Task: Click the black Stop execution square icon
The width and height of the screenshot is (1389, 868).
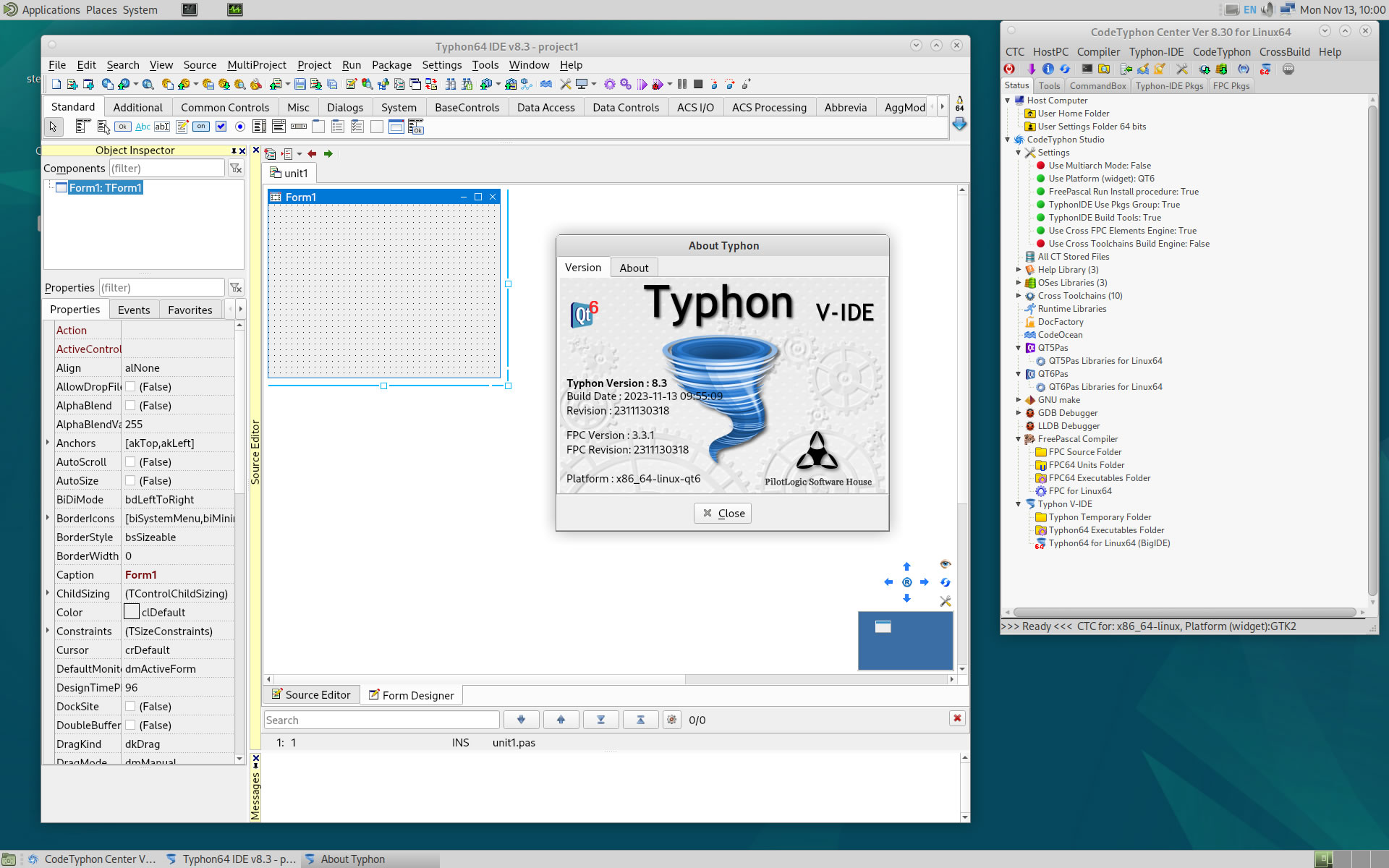Action: (698, 84)
